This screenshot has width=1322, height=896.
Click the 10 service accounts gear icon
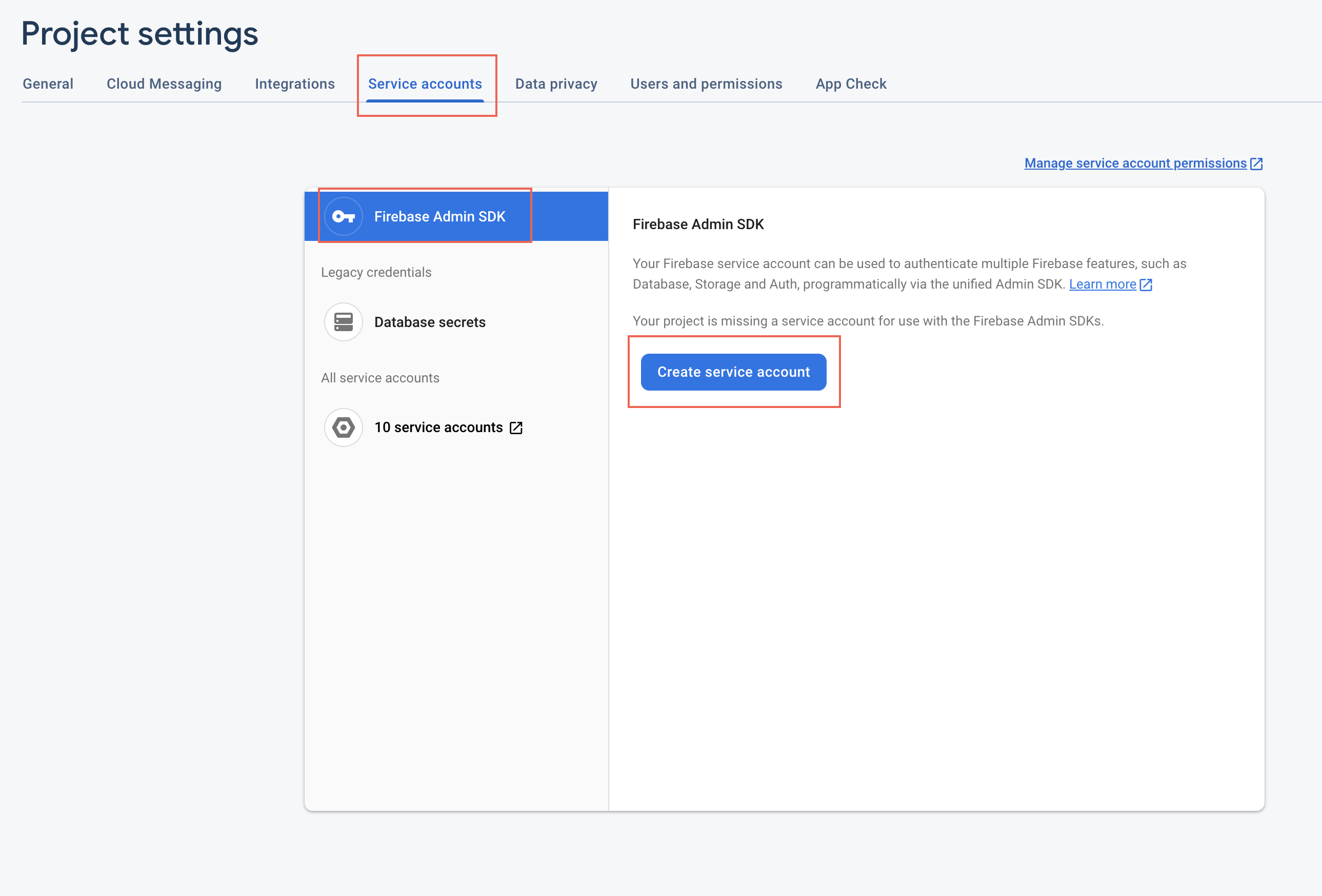click(x=343, y=427)
